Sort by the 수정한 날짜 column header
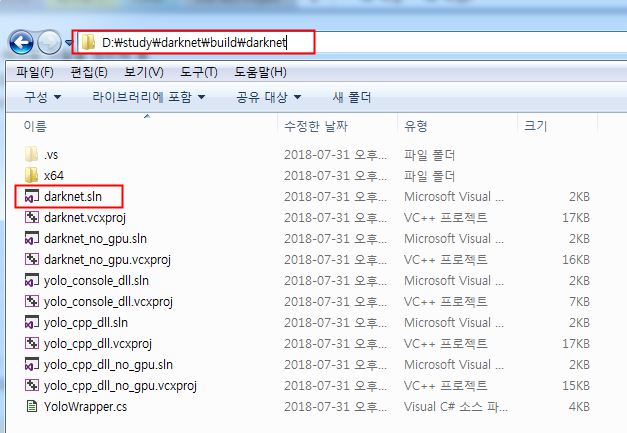The width and height of the screenshot is (627, 433). pyautogui.click(x=316, y=126)
